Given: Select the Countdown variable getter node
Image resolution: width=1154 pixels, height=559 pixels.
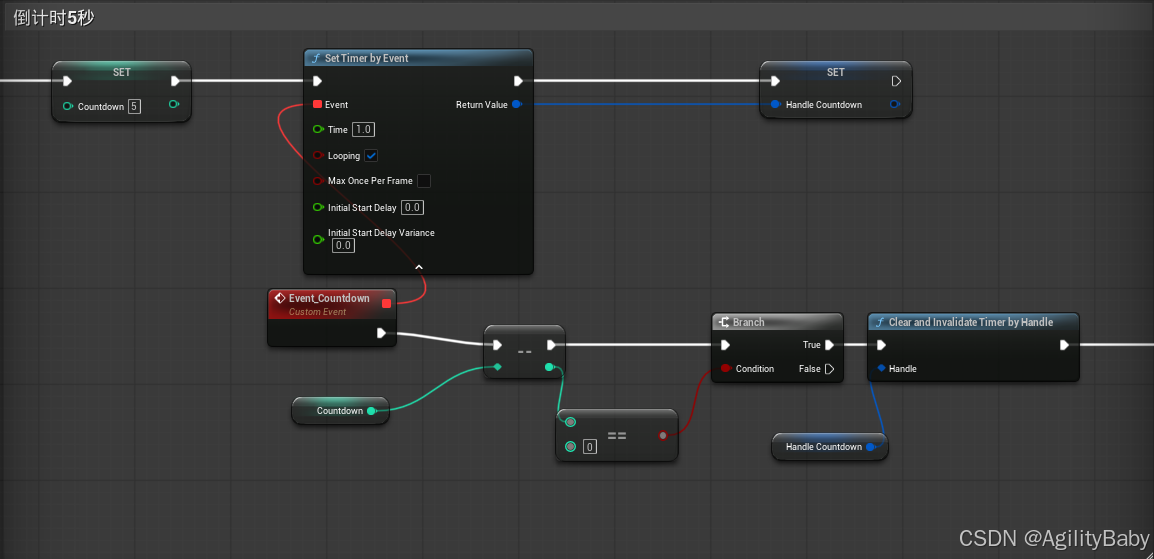Looking at the screenshot, I should pos(340,410).
